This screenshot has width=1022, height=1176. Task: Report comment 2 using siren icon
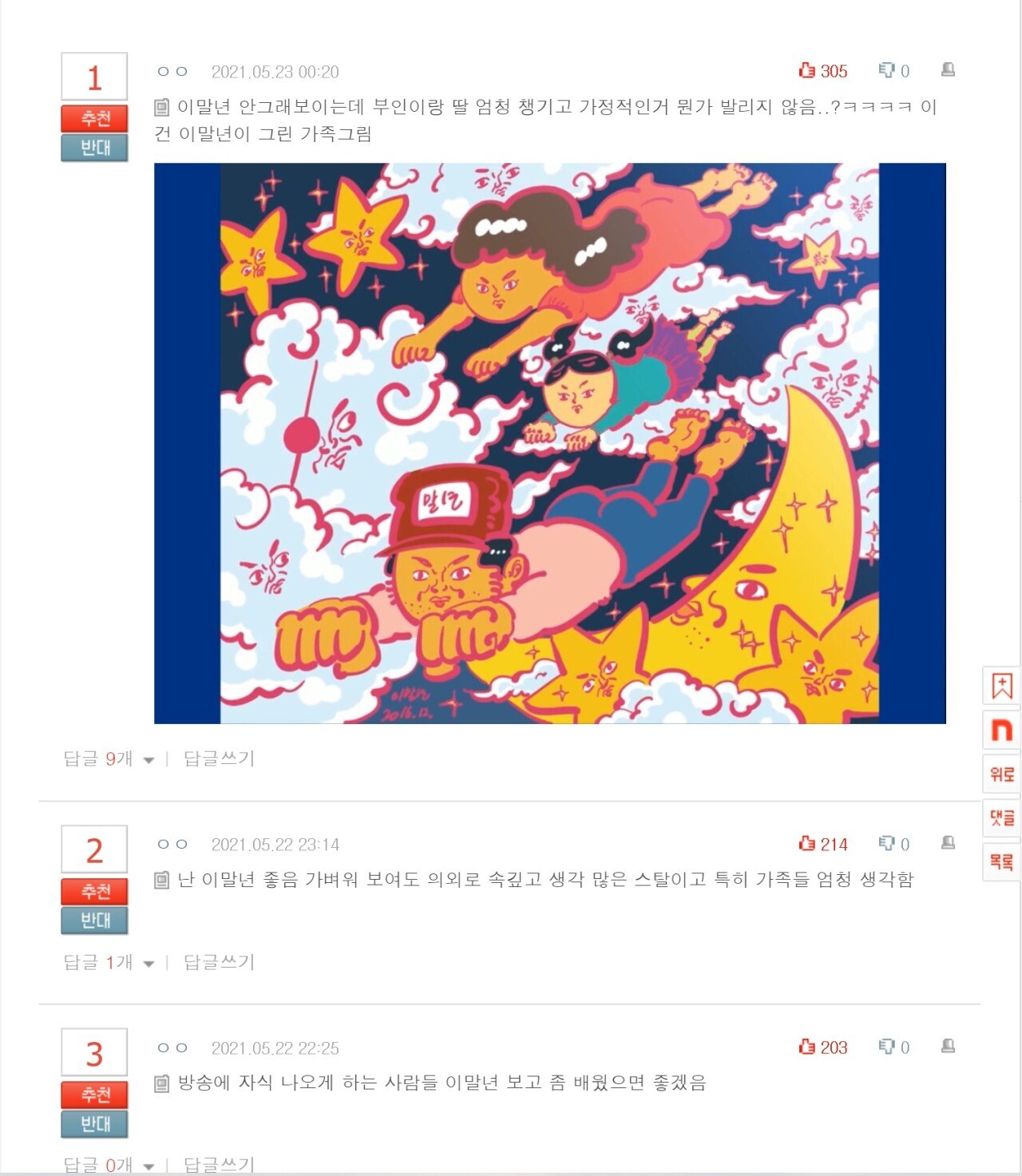(948, 843)
